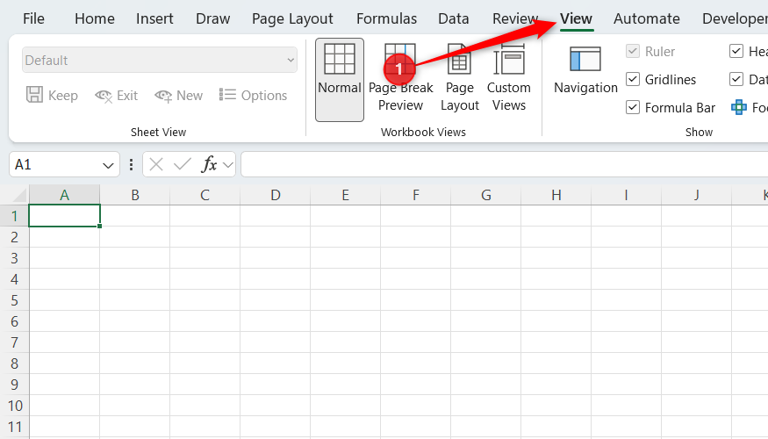The image size is (768, 439).
Task: Switch to the Developer tab
Action: tap(734, 19)
